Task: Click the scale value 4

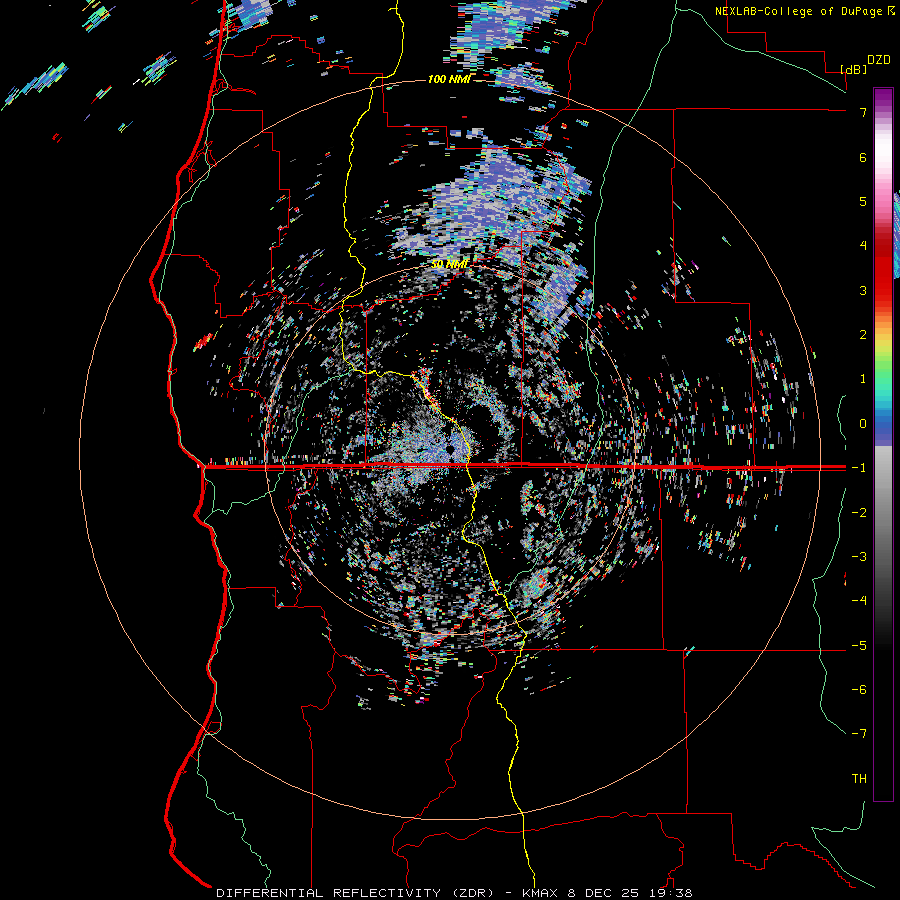Action: click(863, 246)
